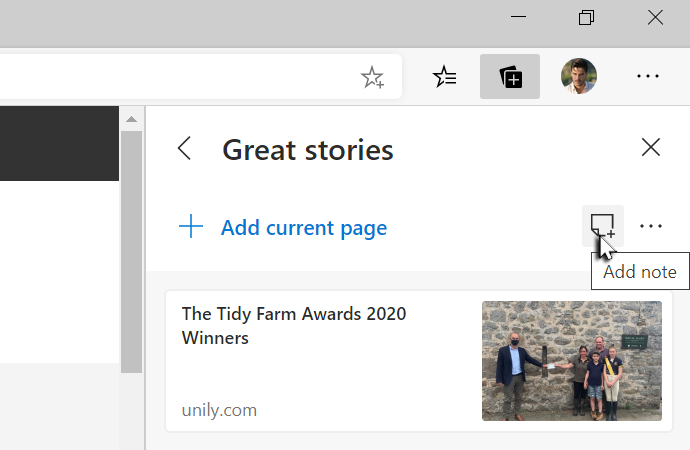The height and width of the screenshot is (450, 690).
Task: Click the Add current page link
Action: (x=303, y=228)
